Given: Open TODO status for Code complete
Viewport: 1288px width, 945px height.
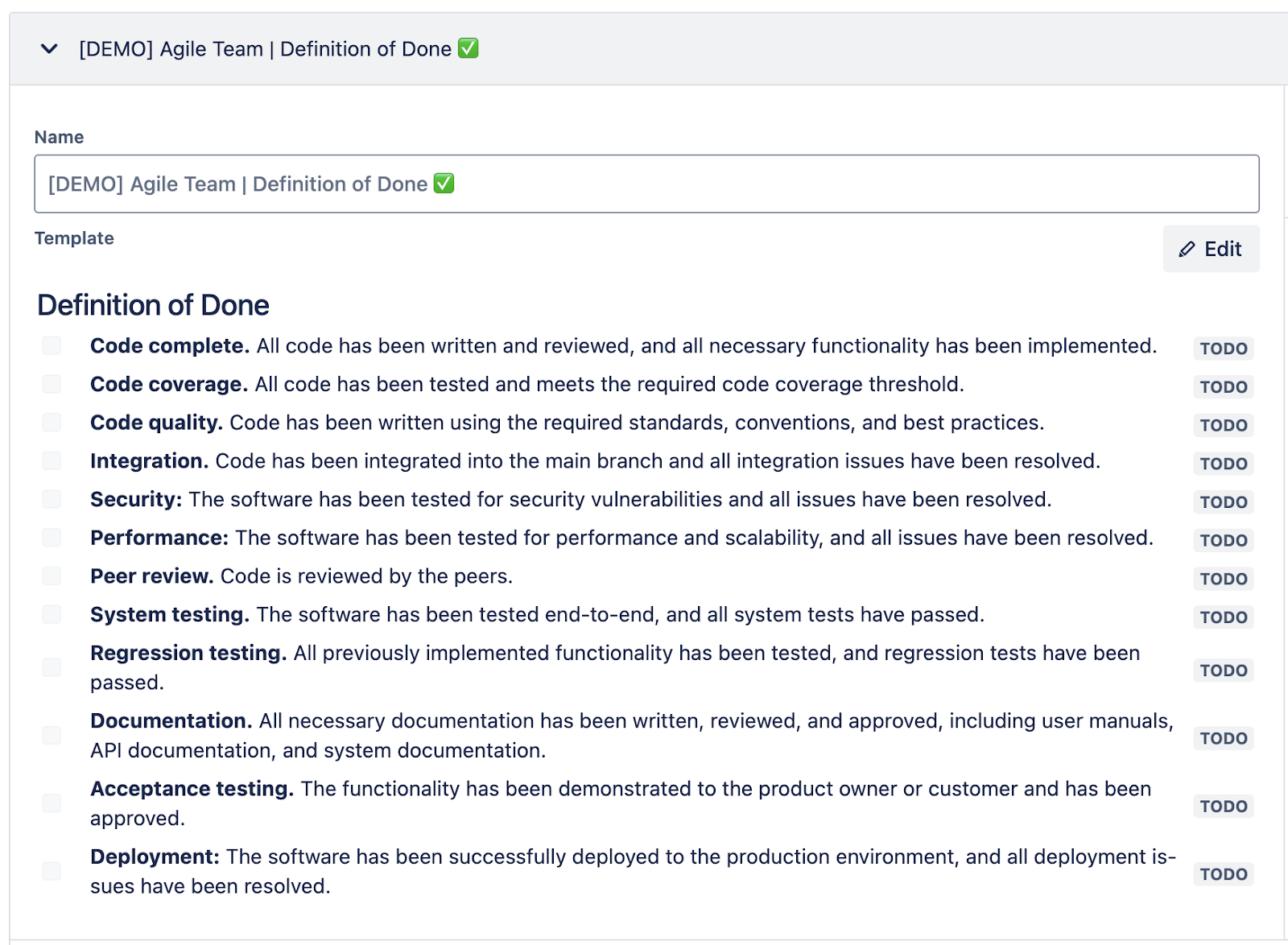Looking at the screenshot, I should click(1224, 349).
